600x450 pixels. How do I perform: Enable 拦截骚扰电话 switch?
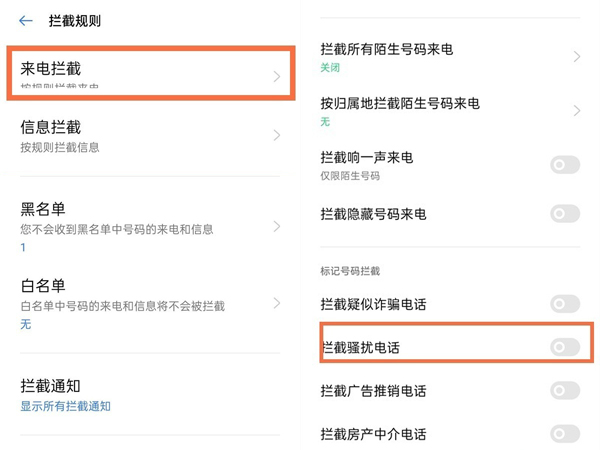pyautogui.click(x=565, y=348)
